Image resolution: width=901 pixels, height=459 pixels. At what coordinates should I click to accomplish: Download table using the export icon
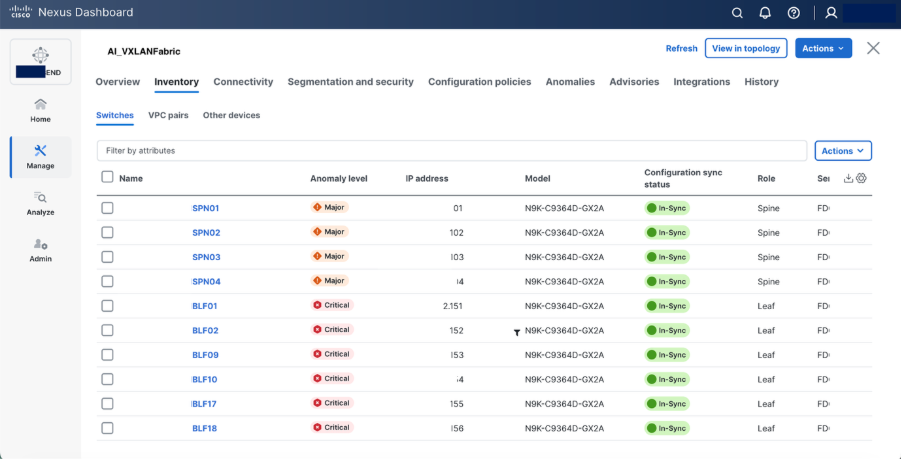(849, 178)
